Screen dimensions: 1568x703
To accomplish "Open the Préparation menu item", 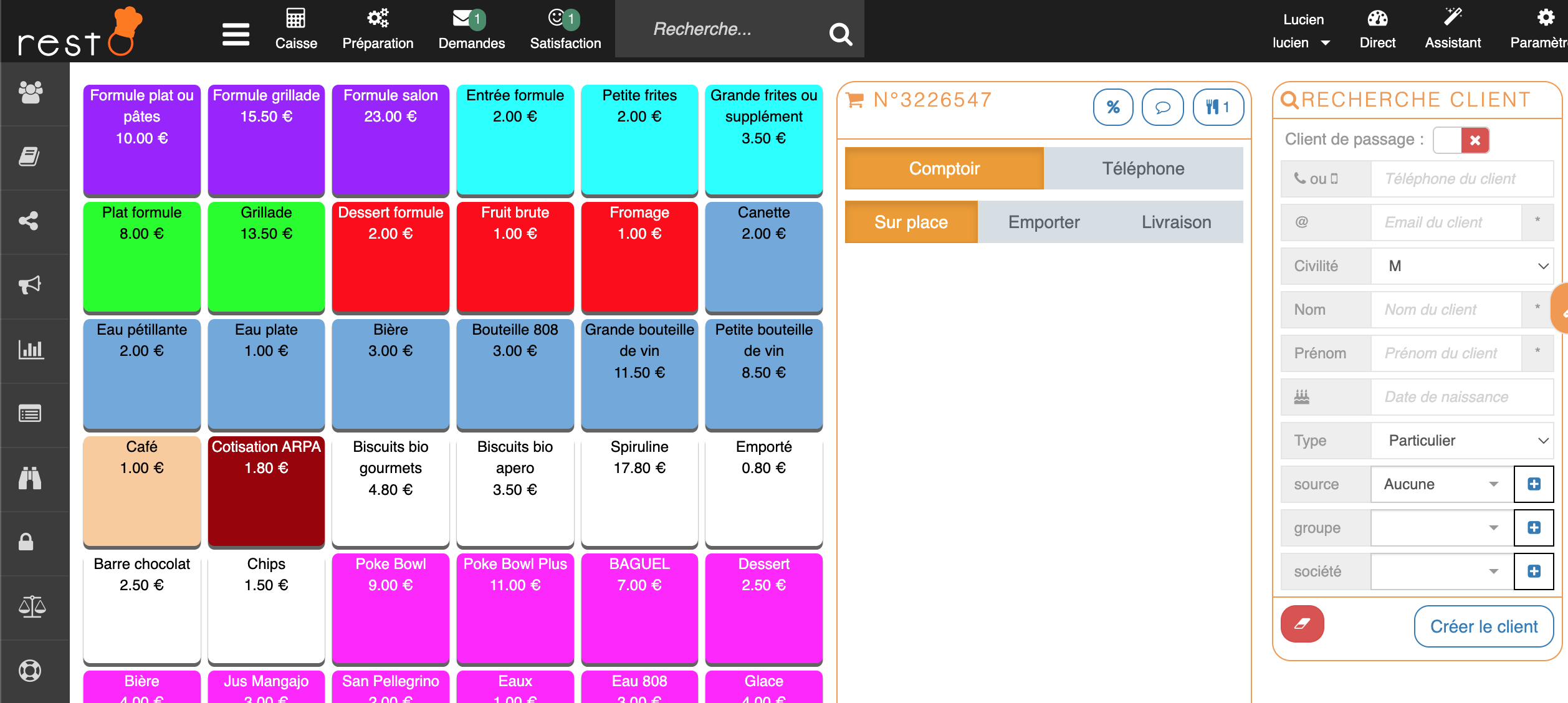I will point(378,30).
